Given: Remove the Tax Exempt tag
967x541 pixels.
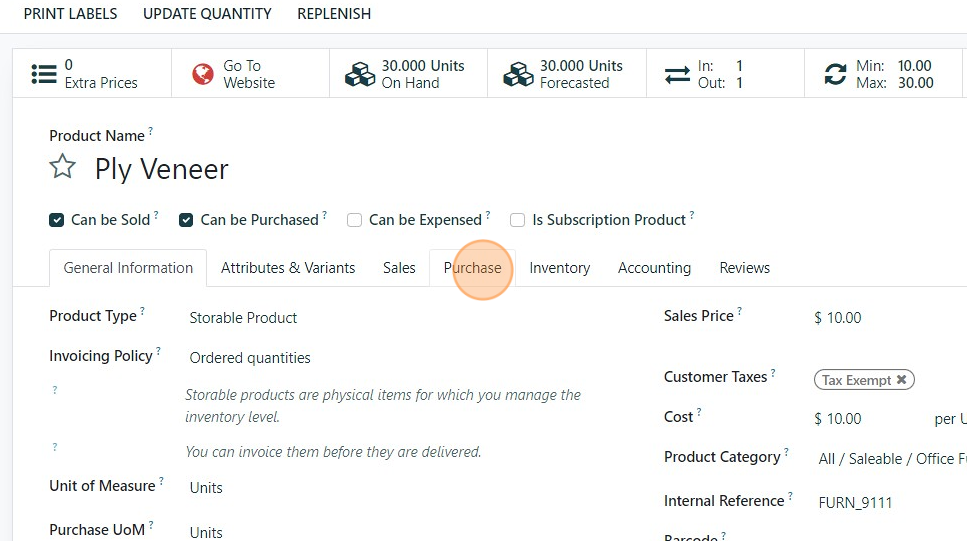Looking at the screenshot, I should click(x=901, y=380).
